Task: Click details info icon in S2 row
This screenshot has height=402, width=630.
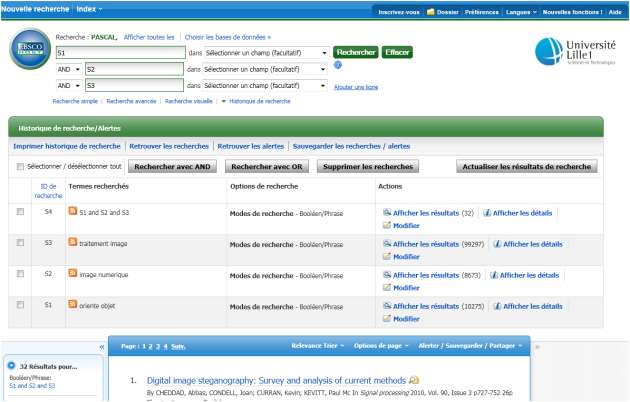Action: 494,275
